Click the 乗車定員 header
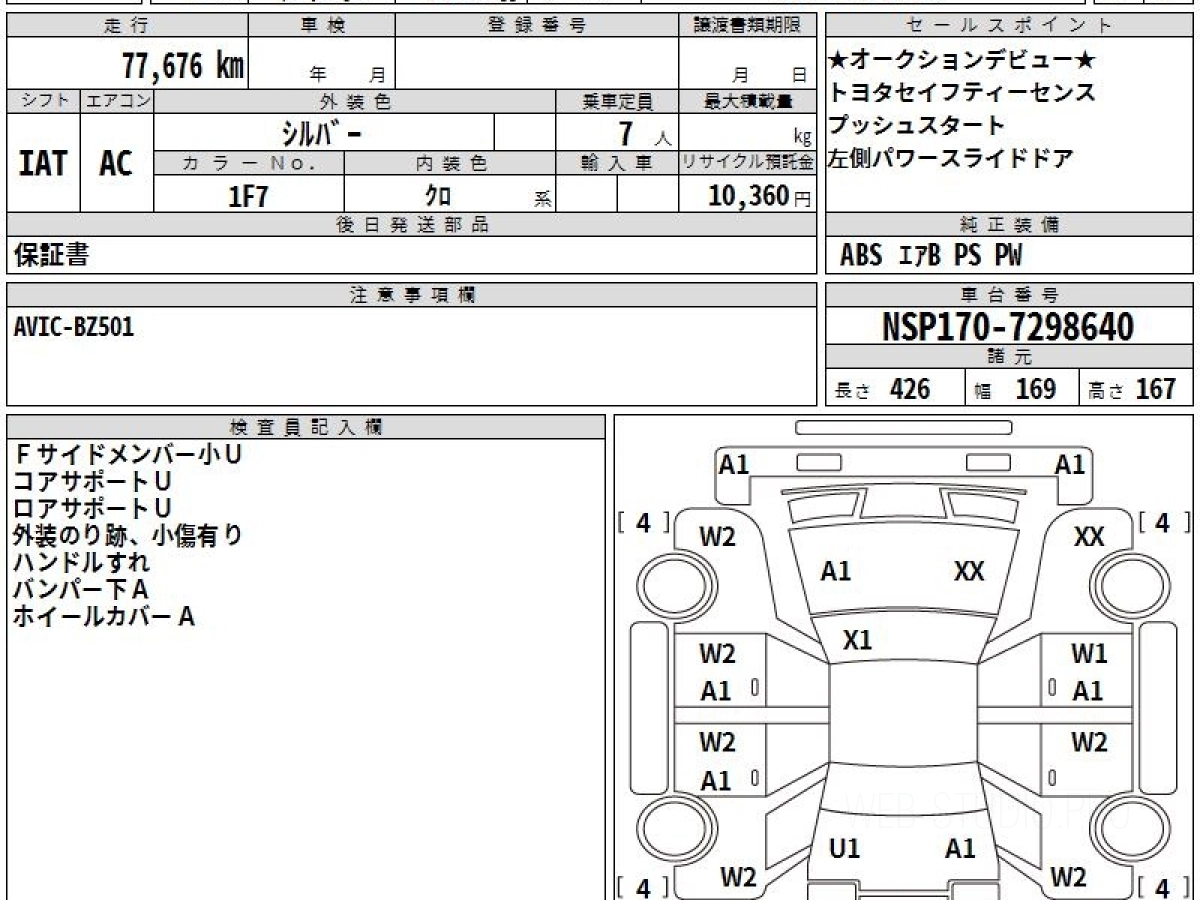This screenshot has width=1200, height=900. pyautogui.click(x=618, y=101)
